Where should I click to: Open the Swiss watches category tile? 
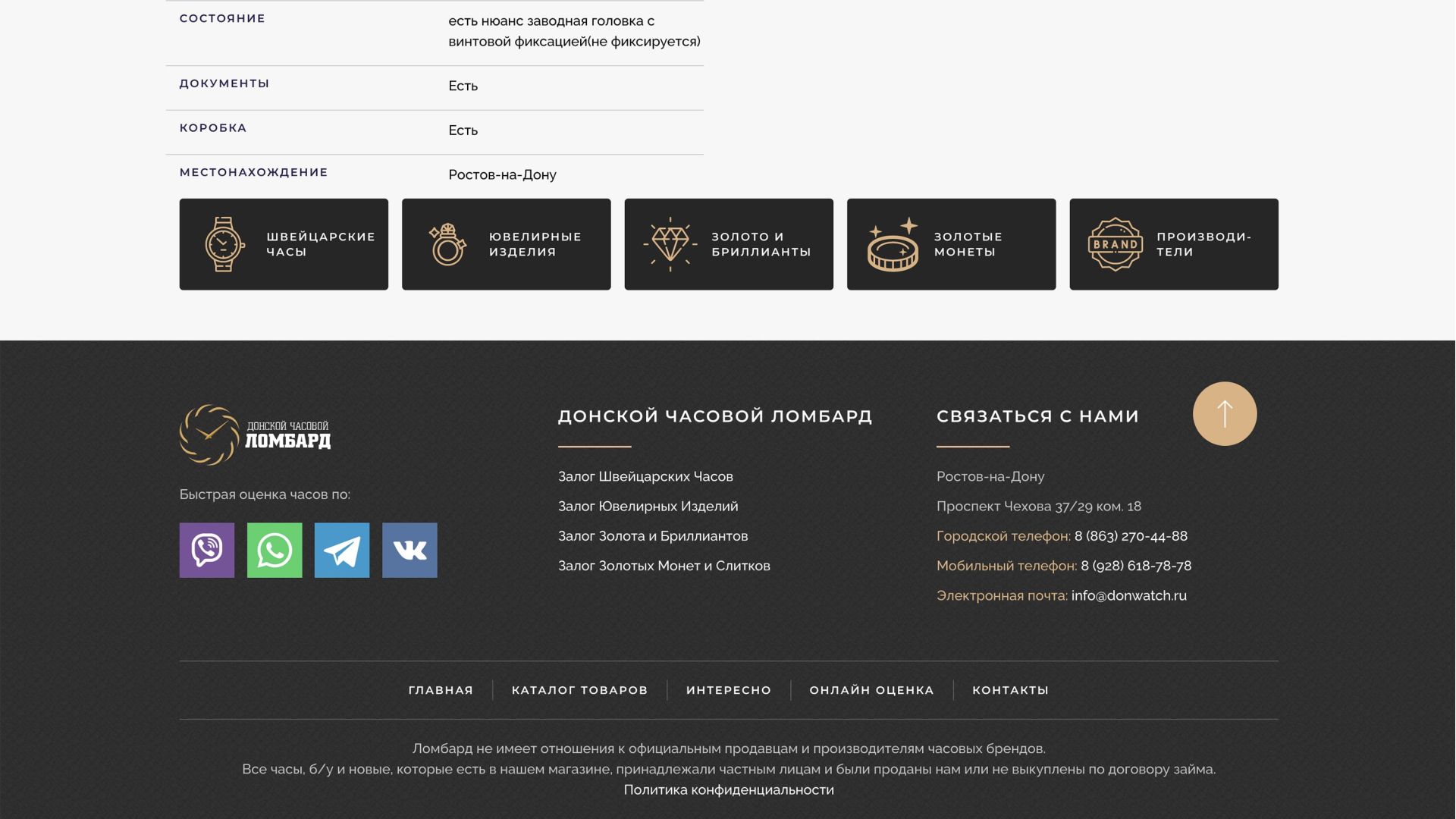click(x=284, y=244)
